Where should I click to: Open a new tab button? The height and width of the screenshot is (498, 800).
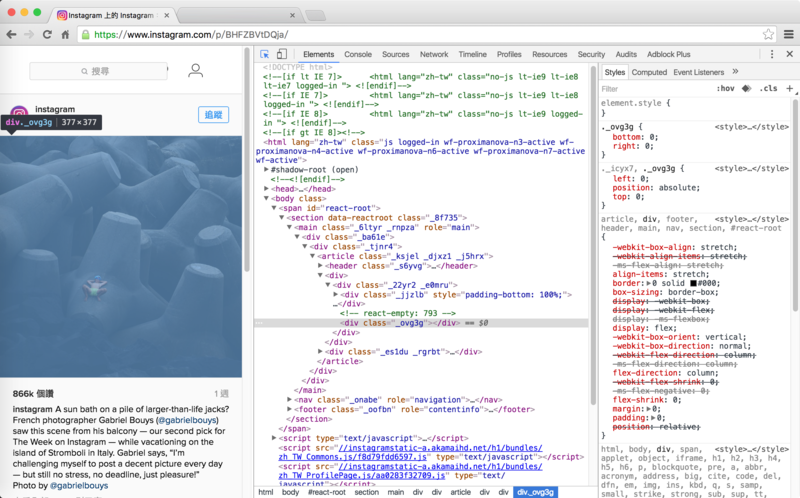316,15
